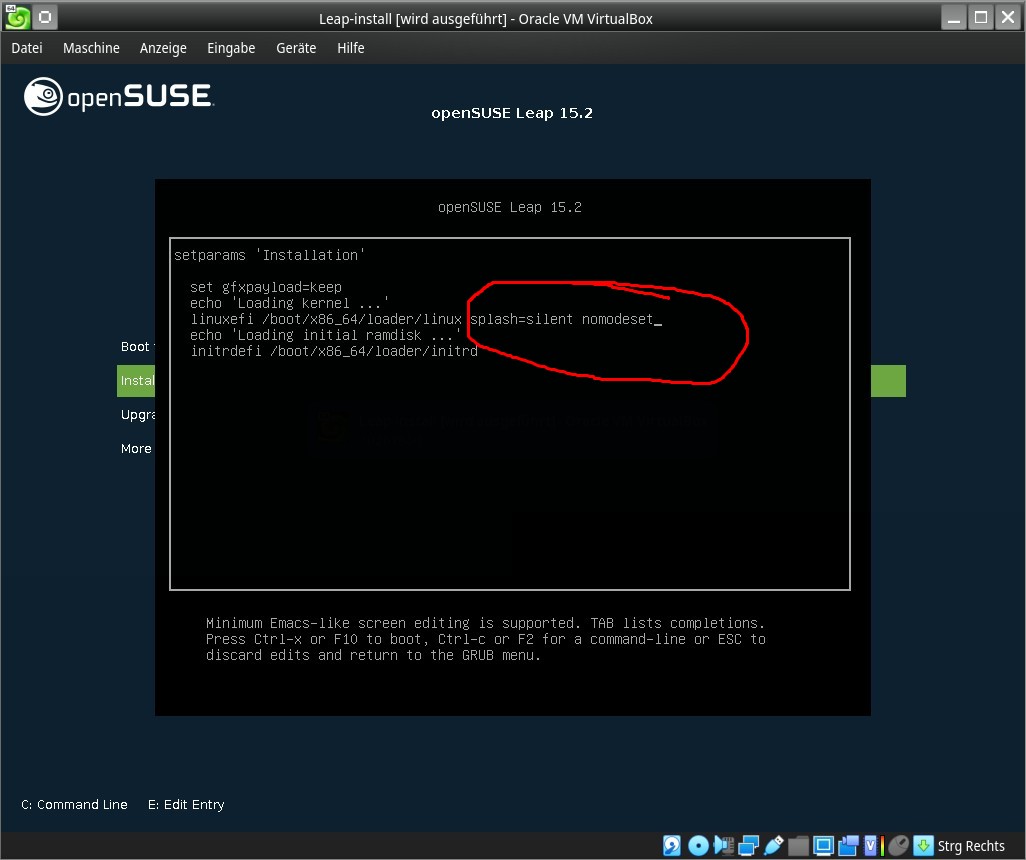Viewport: 1026px width, 860px height.
Task: Maximize the VirtualBox window
Action: click(x=981, y=17)
